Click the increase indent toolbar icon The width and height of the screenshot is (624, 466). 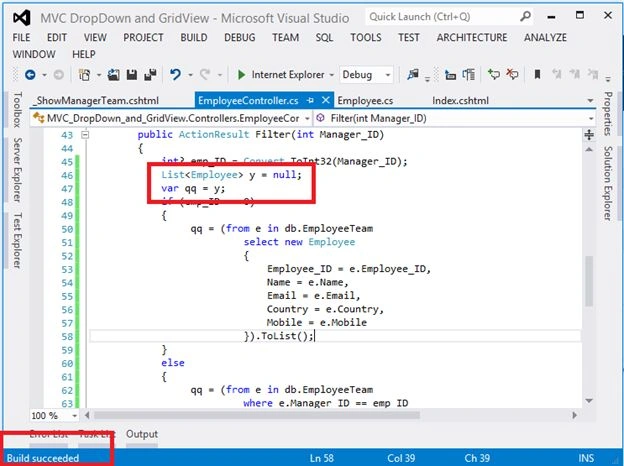coord(469,74)
